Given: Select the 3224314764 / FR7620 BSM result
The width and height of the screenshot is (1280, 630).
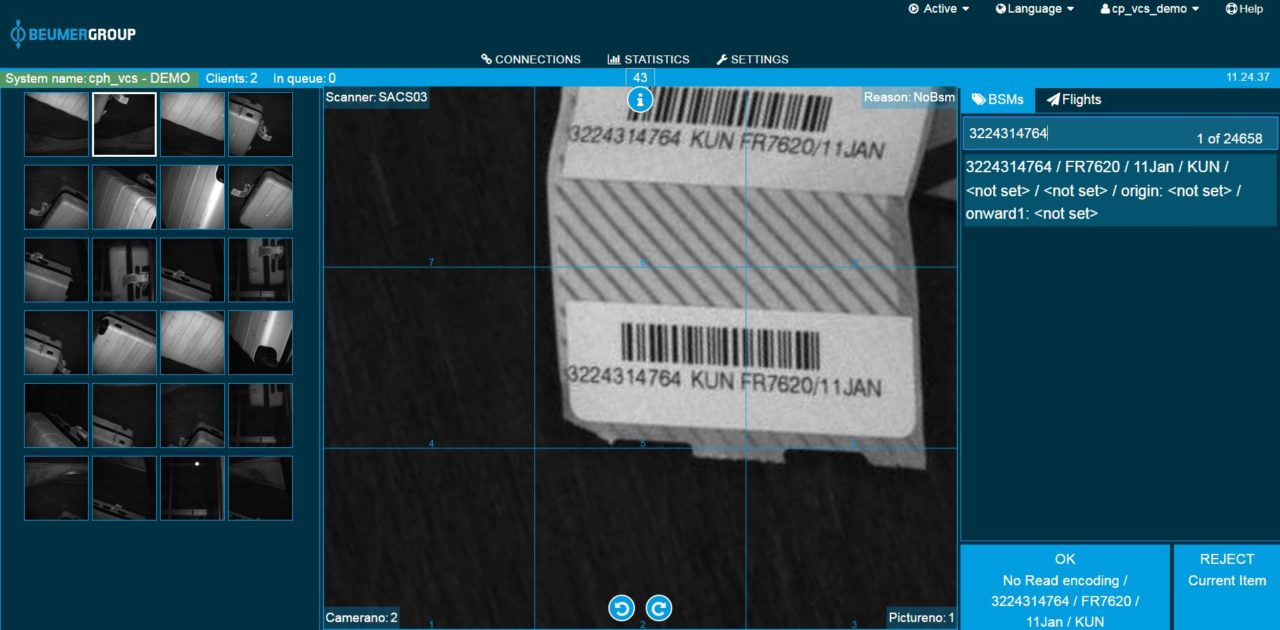Looking at the screenshot, I should [1121, 190].
